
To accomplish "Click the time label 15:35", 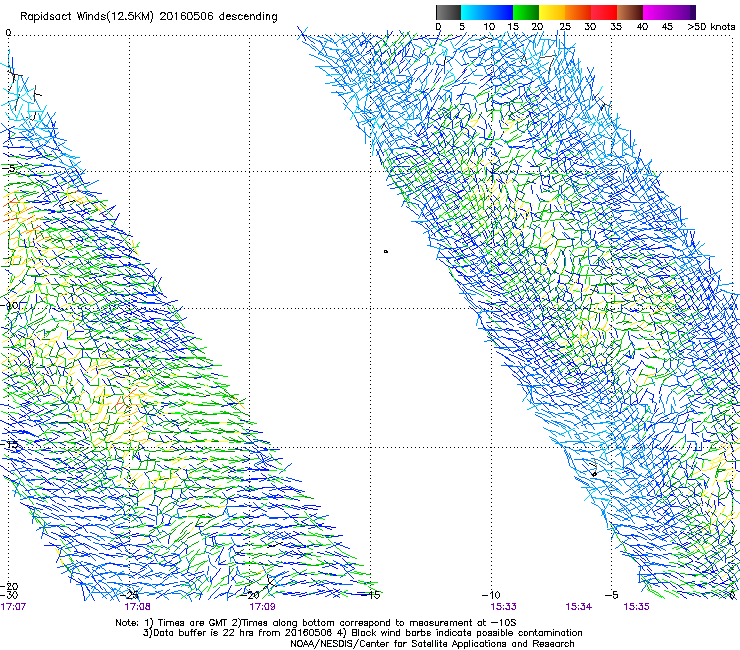I will pyautogui.click(x=636, y=606).
